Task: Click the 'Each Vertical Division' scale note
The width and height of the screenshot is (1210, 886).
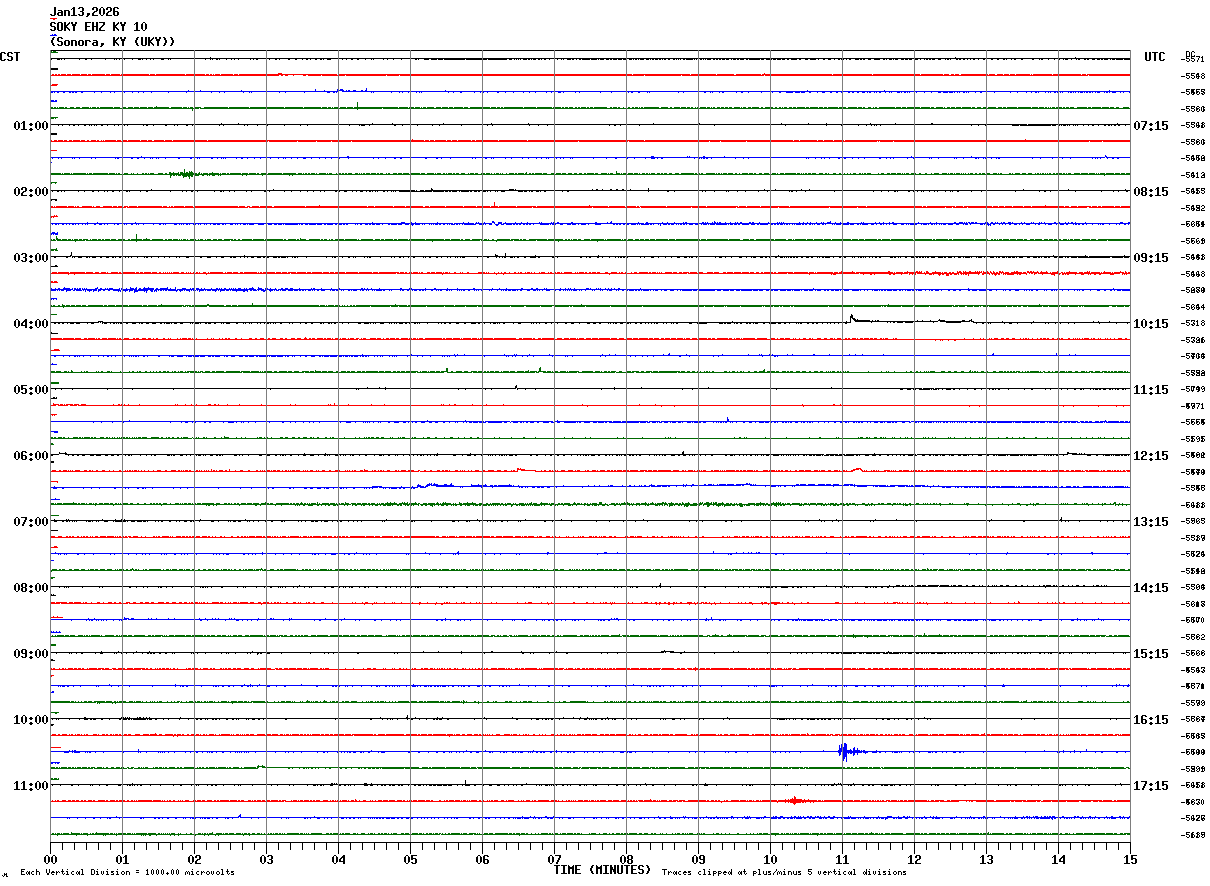Action: 127,872
